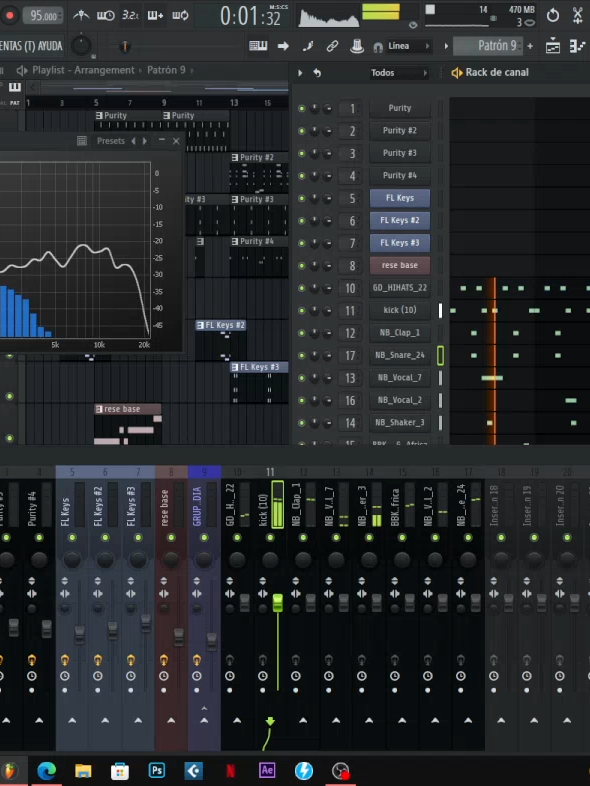Screen dimensions: 590x786
Task: Select the brush icon in the toolbar
Action: pyautogui.click(x=308, y=46)
